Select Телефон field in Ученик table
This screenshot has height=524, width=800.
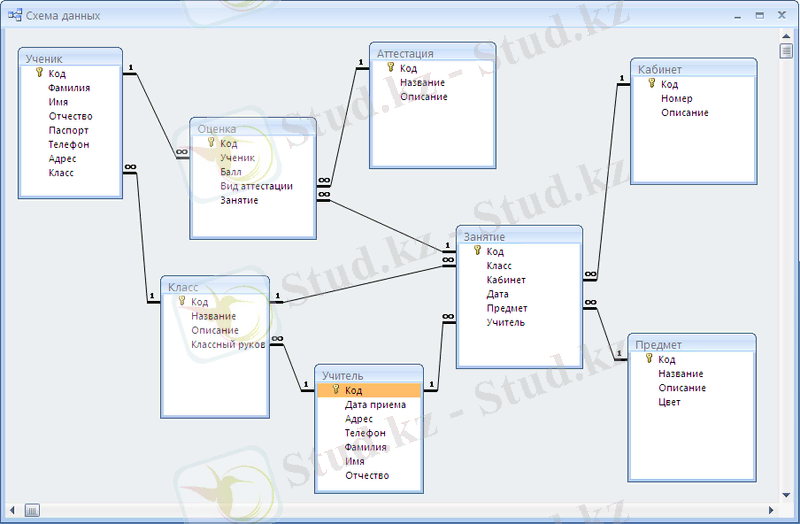(70, 144)
